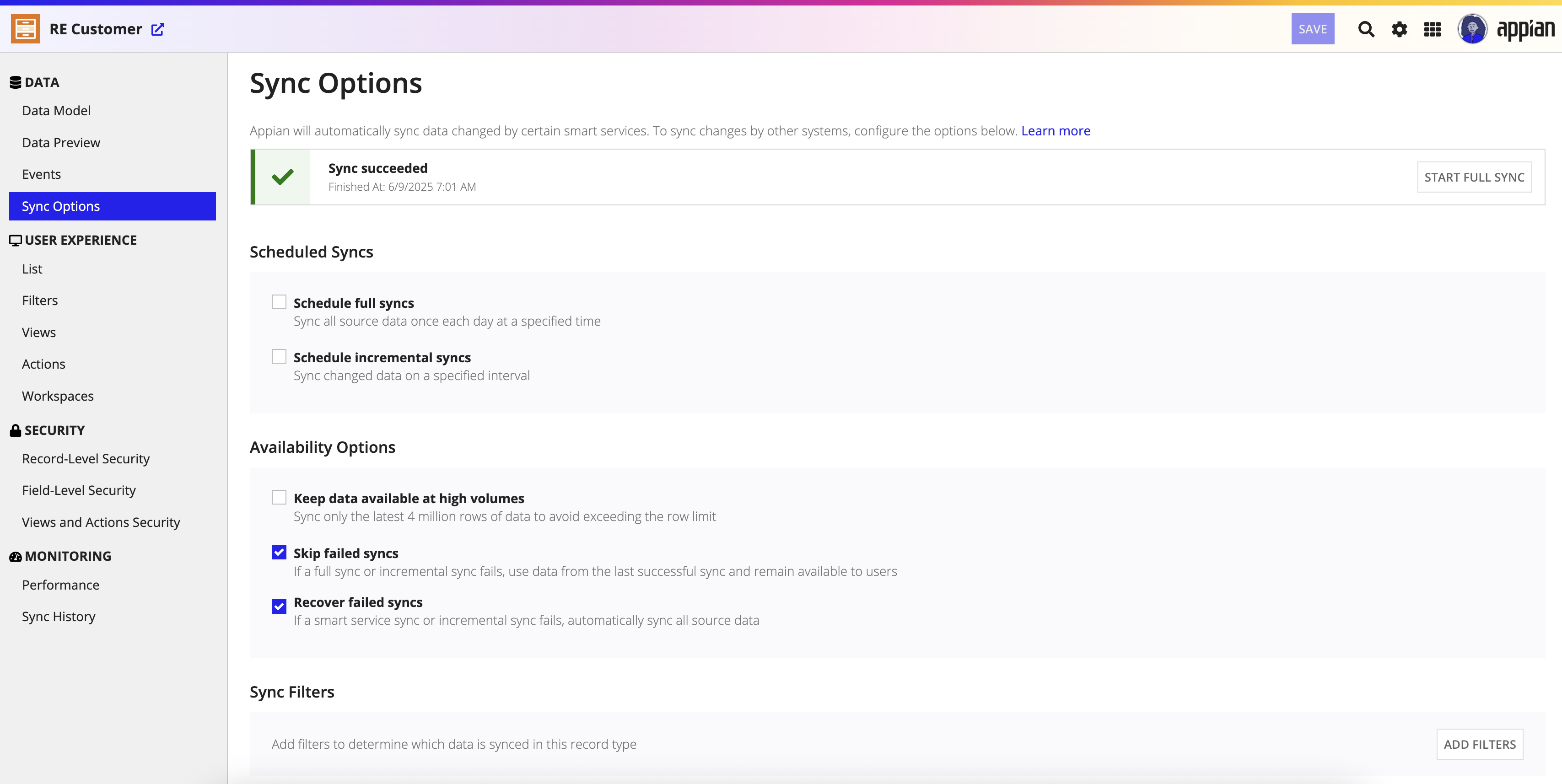
Task: Click START FULL SYNC button
Action: click(1474, 177)
